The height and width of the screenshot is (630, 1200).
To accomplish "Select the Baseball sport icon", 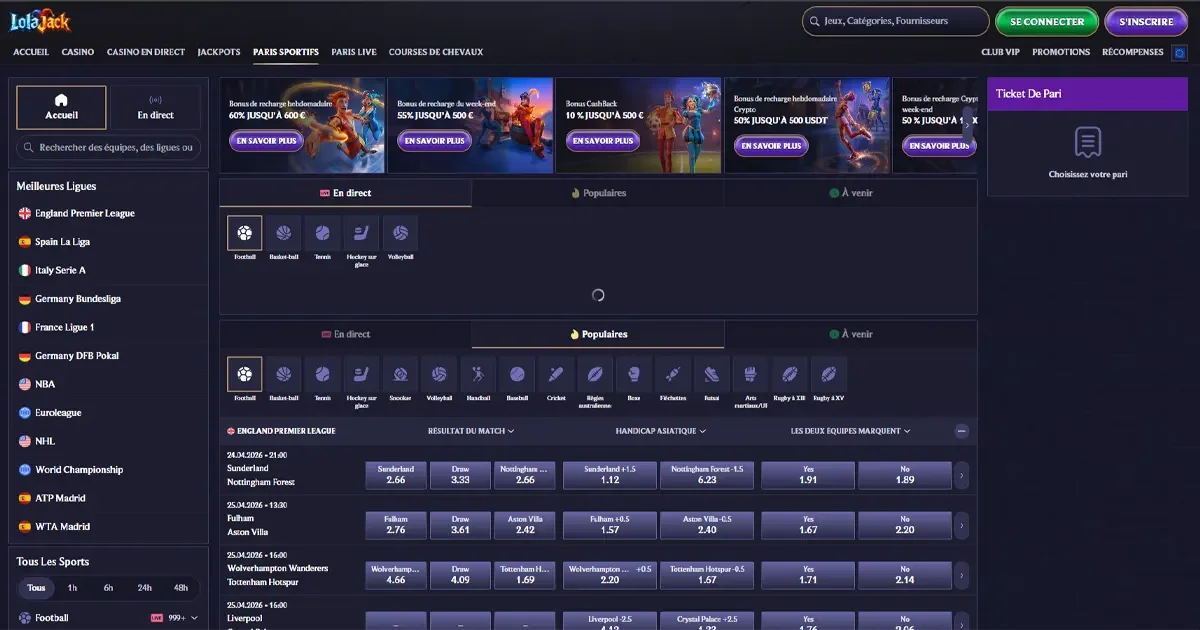I will (517, 374).
